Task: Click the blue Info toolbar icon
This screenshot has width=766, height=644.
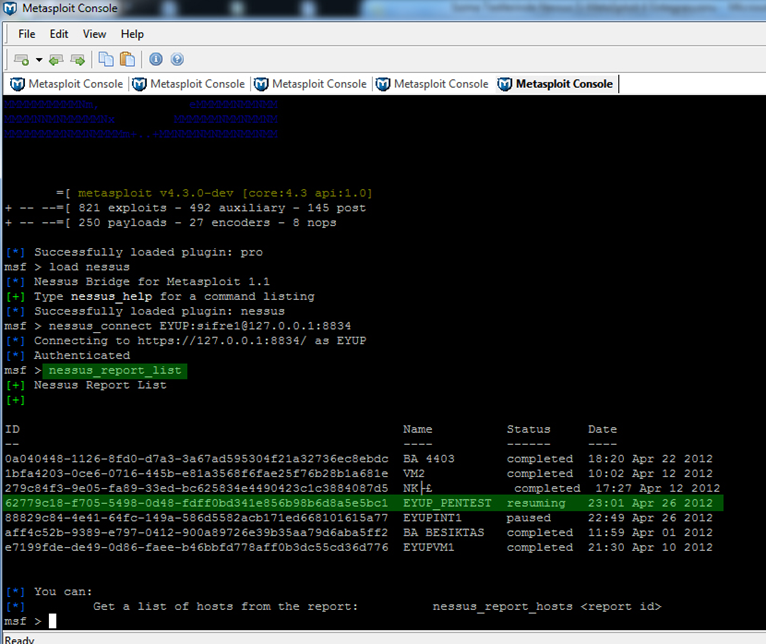Action: pos(156,59)
